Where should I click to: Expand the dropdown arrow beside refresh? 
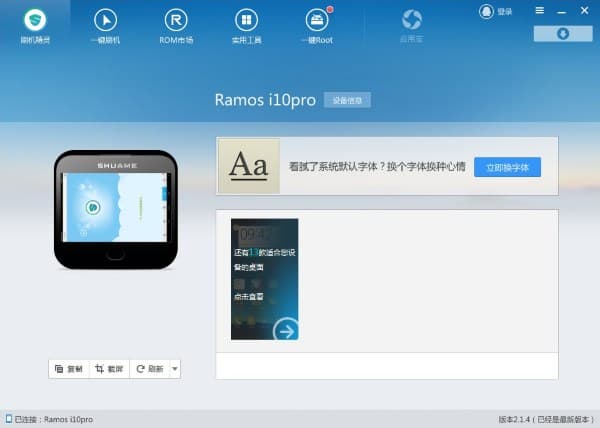175,369
